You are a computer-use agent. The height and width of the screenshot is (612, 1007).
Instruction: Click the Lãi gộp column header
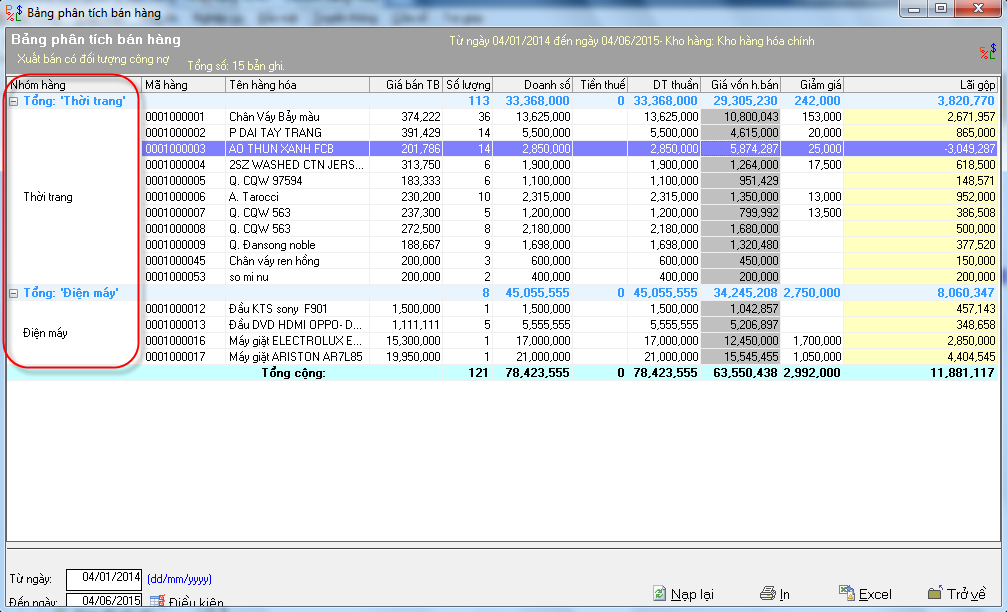coord(920,85)
